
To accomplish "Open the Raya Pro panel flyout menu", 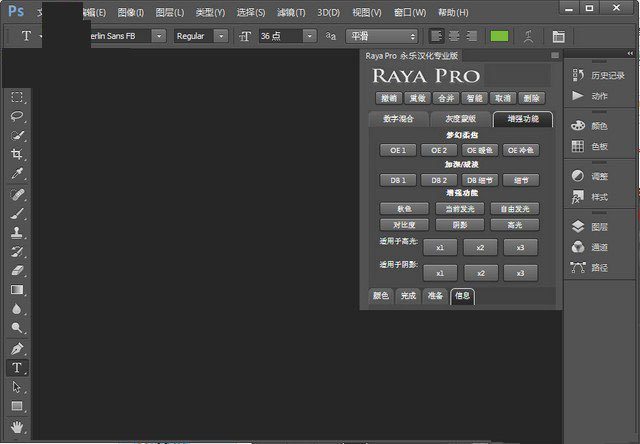I will pos(555,55).
